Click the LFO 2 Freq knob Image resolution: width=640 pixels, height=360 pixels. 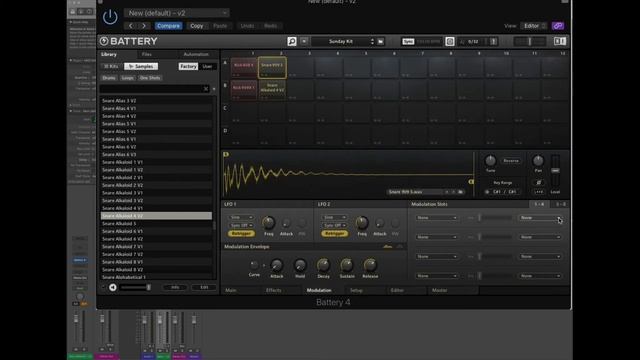[x=362, y=223]
